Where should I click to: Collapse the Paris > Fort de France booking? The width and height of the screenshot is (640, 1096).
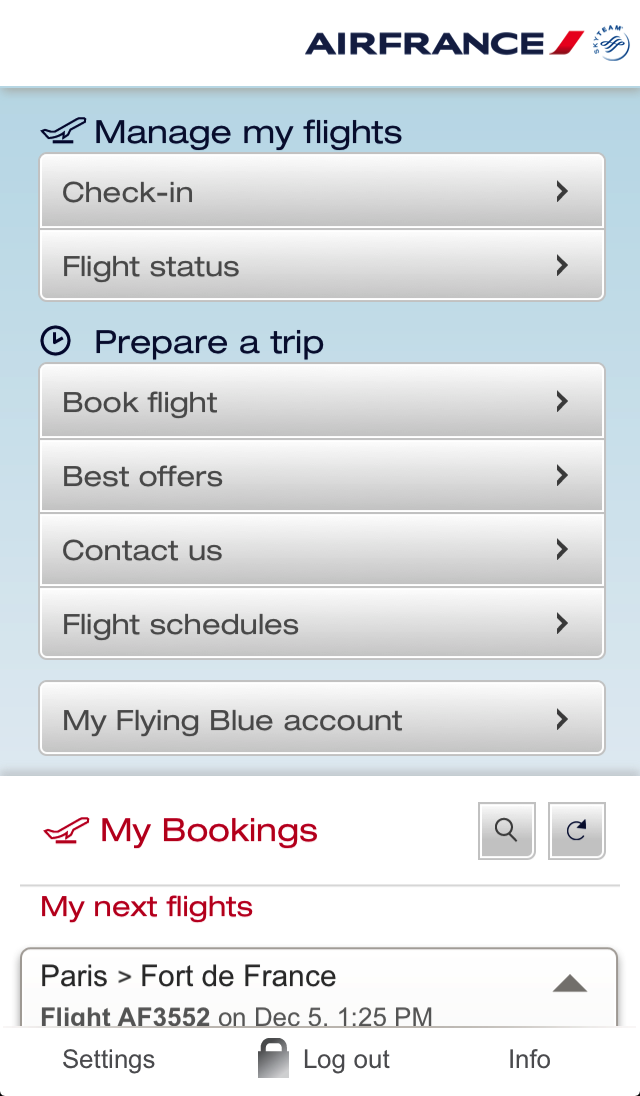coord(570,984)
